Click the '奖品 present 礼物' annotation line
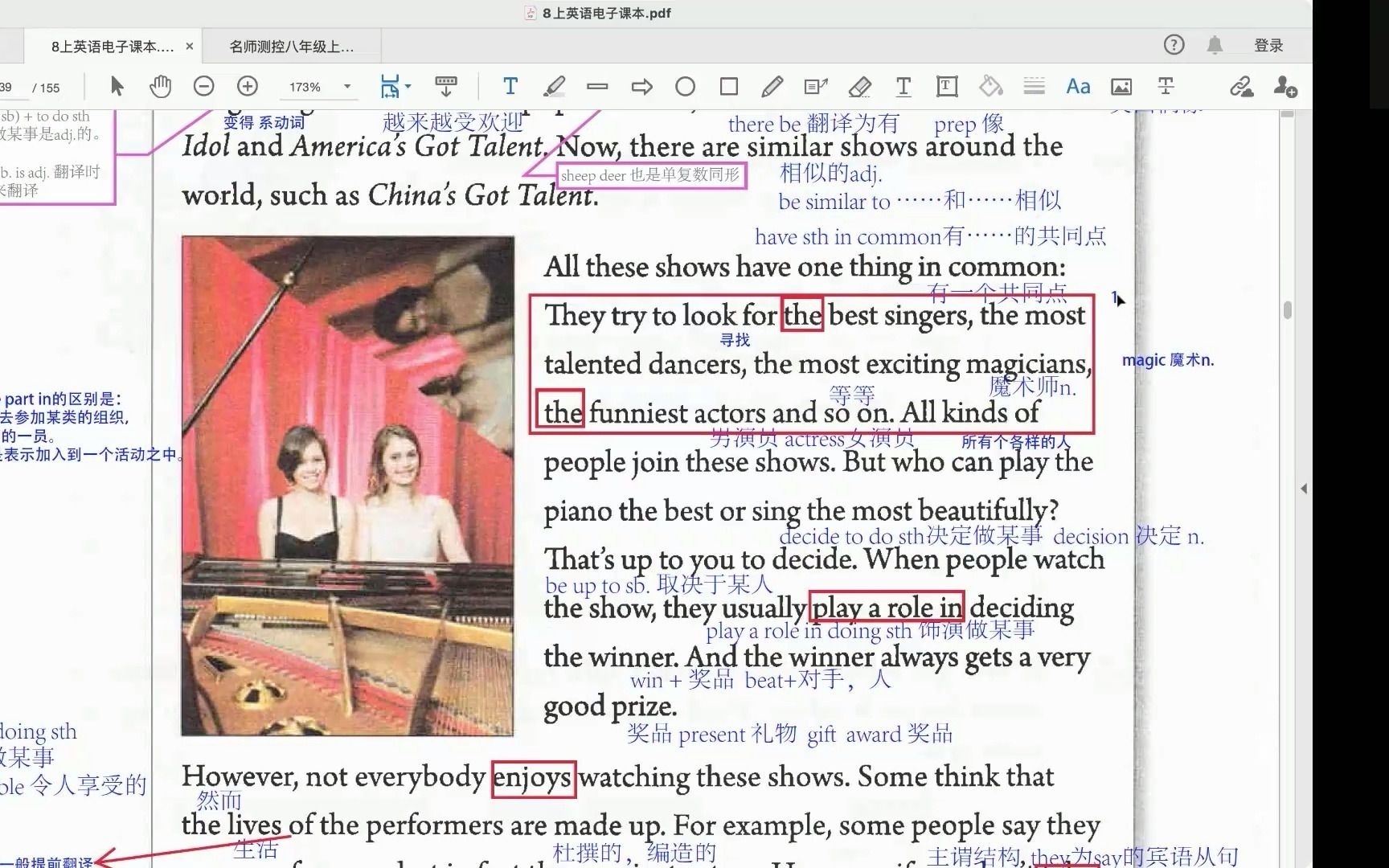1389x868 pixels. click(x=789, y=734)
